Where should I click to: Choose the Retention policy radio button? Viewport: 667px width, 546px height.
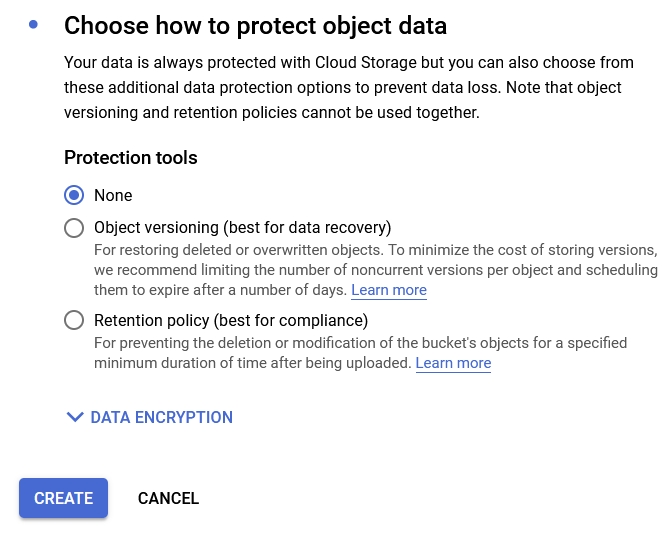coord(74,320)
